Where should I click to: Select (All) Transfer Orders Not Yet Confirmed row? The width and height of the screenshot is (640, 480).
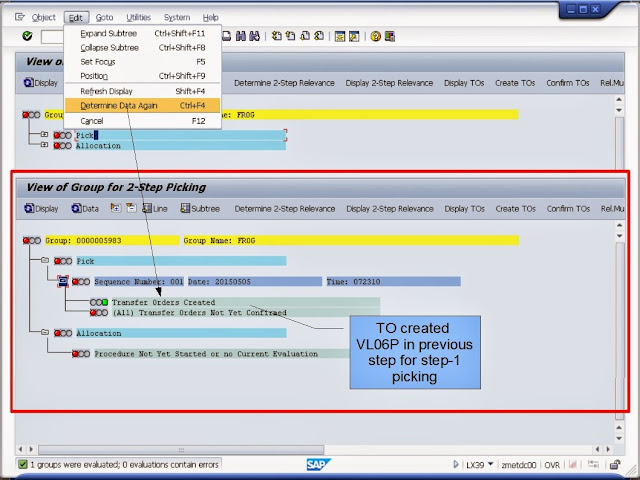click(246, 313)
